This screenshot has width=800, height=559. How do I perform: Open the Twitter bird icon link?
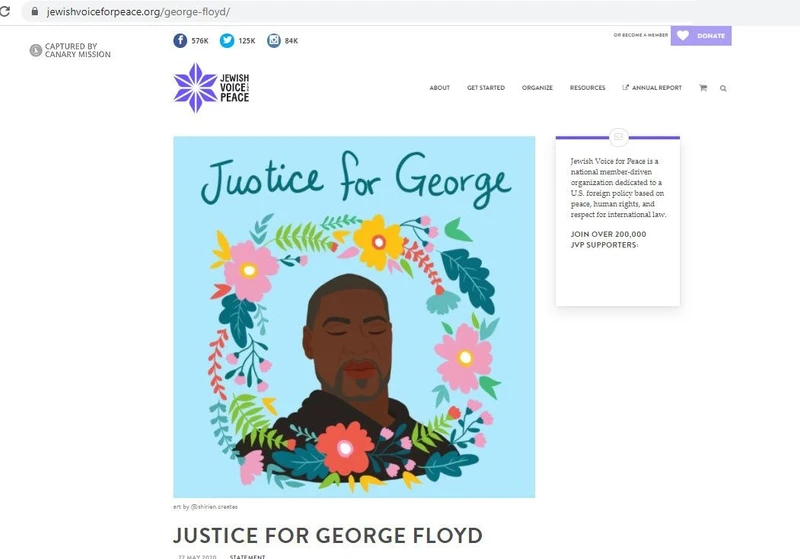coord(227,40)
